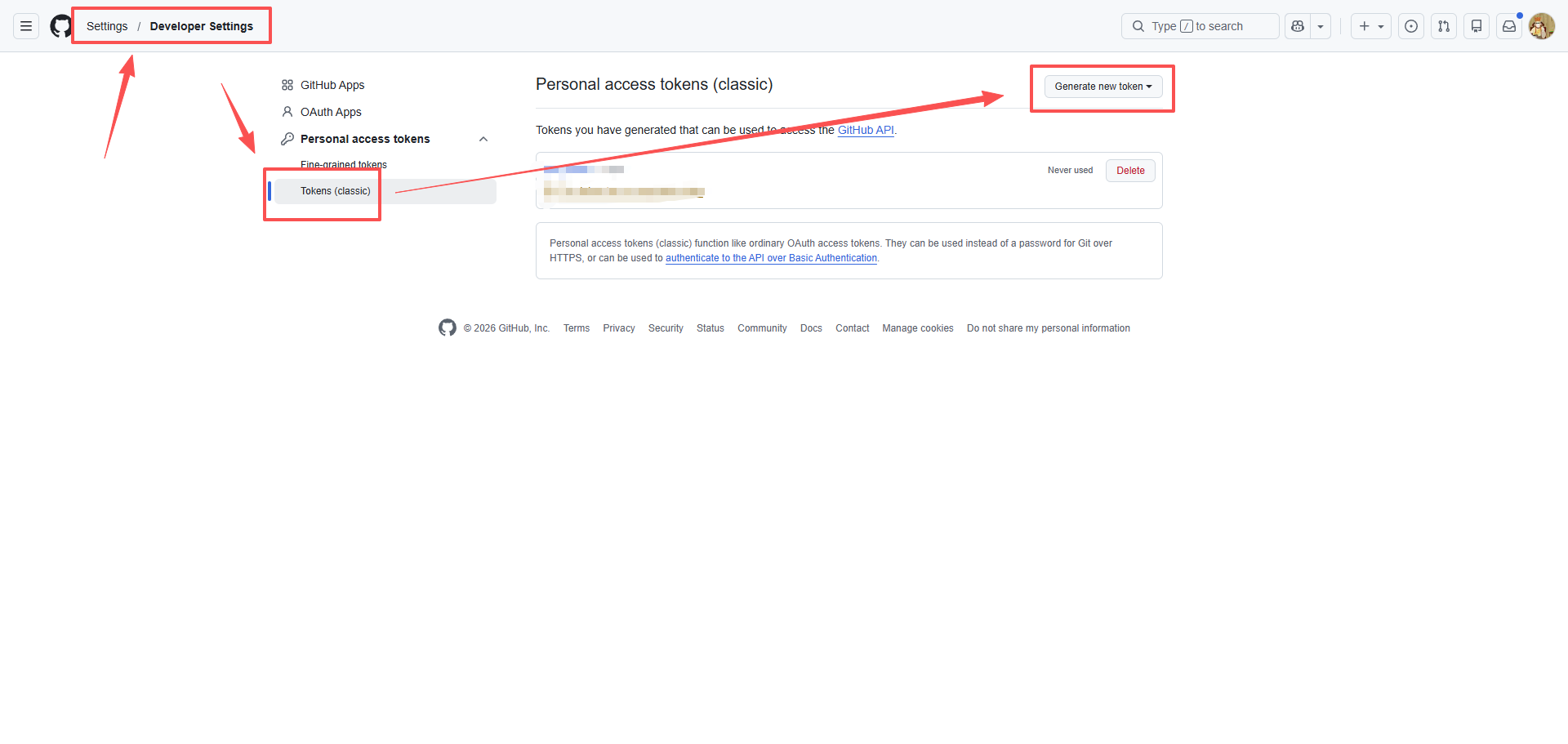Open Copilot chat icon in header

(1298, 26)
